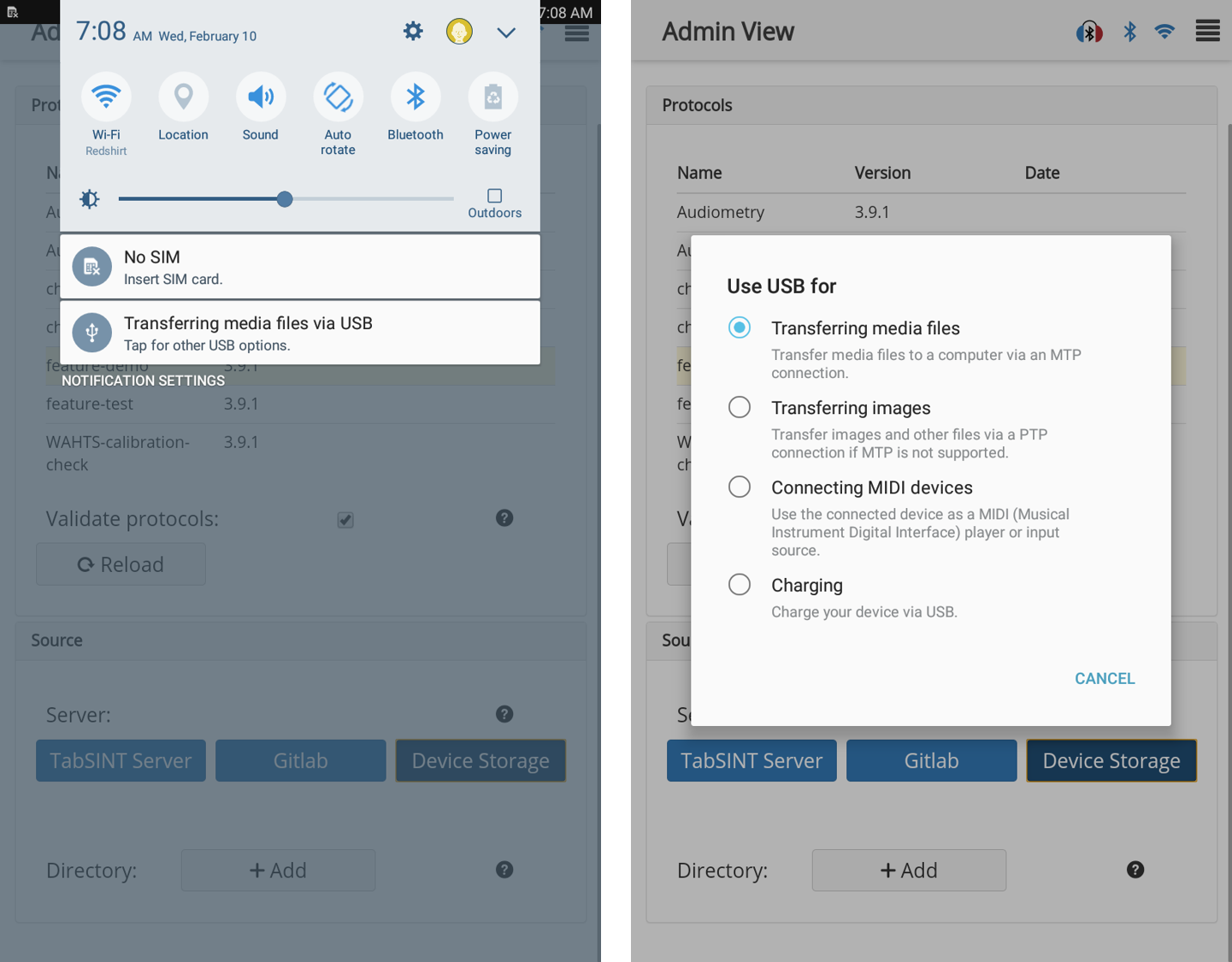Image resolution: width=1232 pixels, height=962 pixels.
Task: Open NOTIFICATION SETTINGS link
Action: 143,381
